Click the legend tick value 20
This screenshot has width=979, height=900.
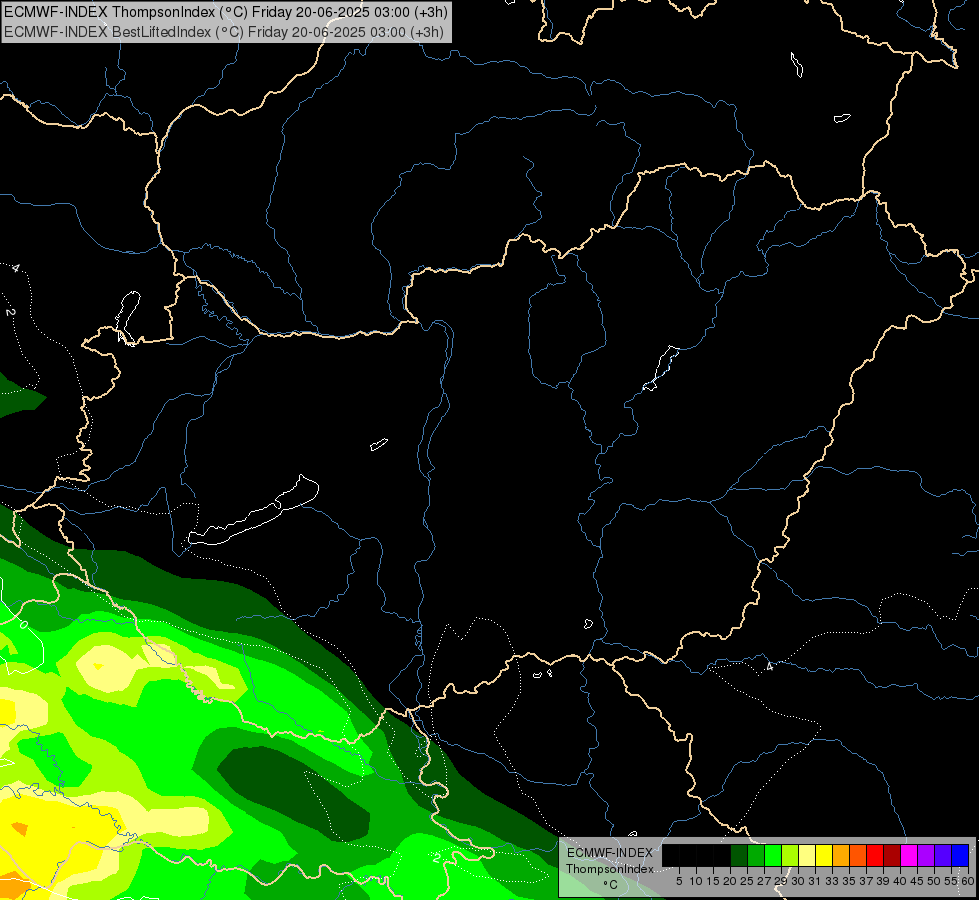click(x=730, y=881)
